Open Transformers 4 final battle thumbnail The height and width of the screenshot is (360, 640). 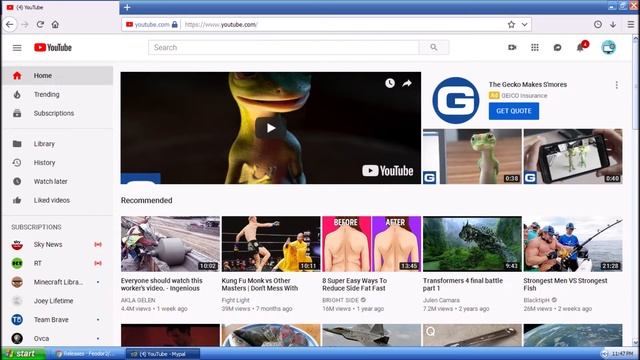(x=472, y=244)
